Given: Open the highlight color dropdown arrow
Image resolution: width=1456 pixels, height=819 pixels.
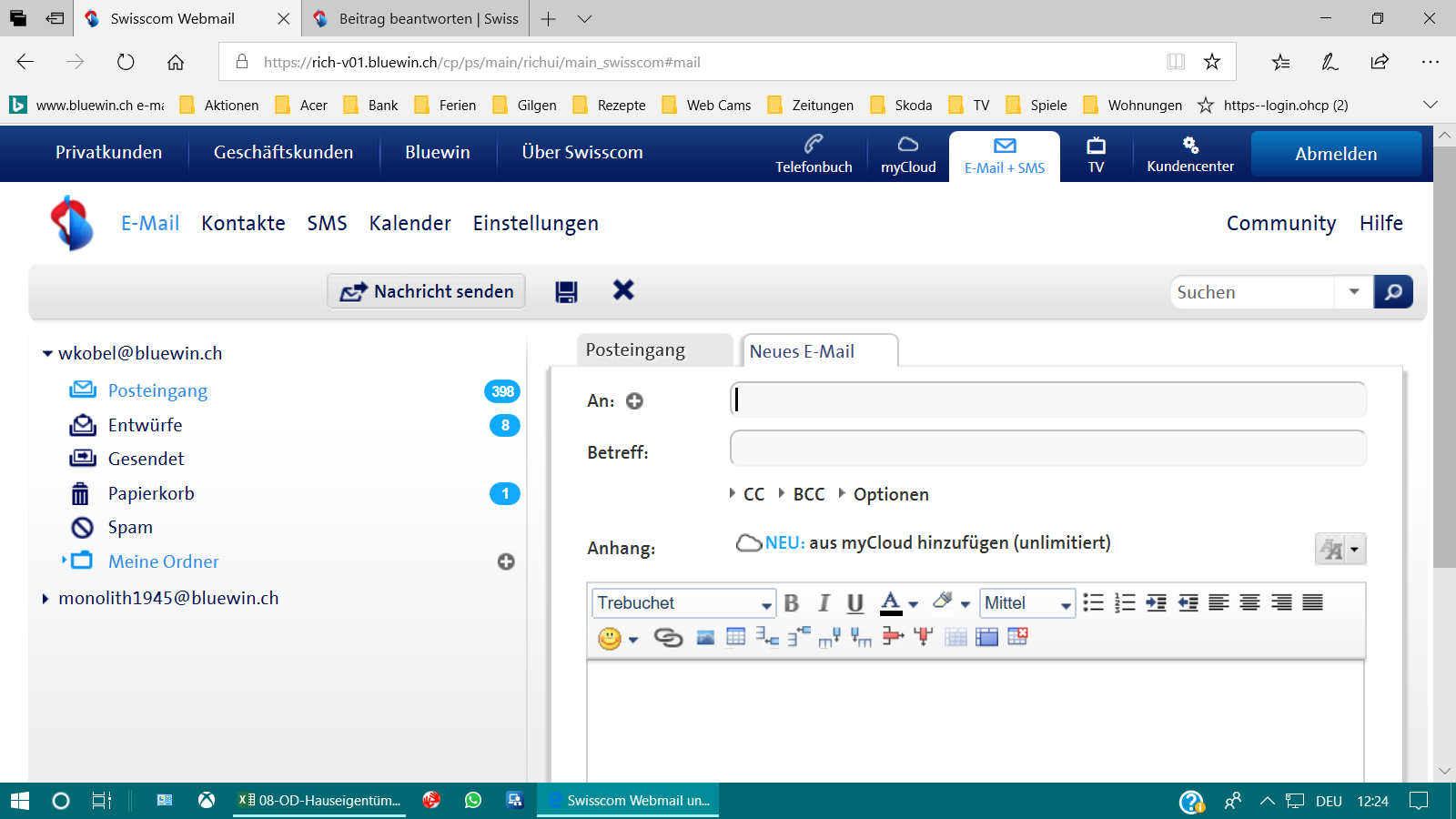Looking at the screenshot, I should click(x=966, y=604).
